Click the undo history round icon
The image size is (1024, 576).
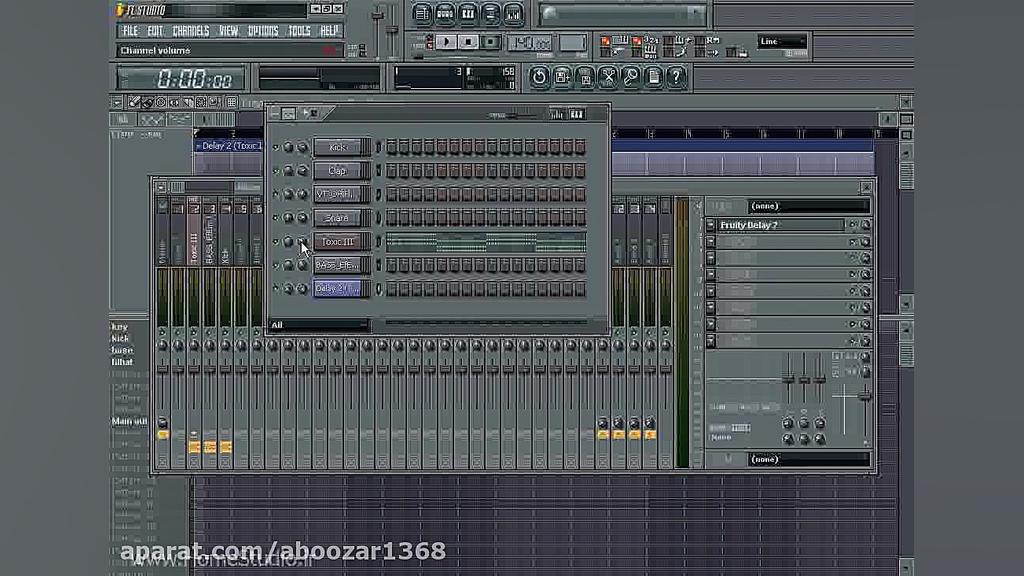[539, 77]
